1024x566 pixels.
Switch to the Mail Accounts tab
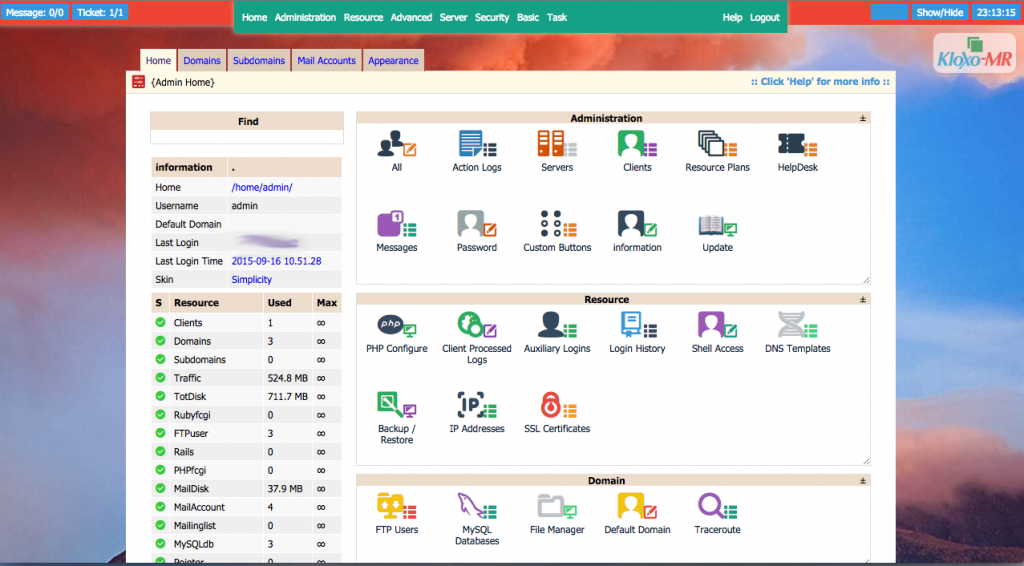pos(326,61)
